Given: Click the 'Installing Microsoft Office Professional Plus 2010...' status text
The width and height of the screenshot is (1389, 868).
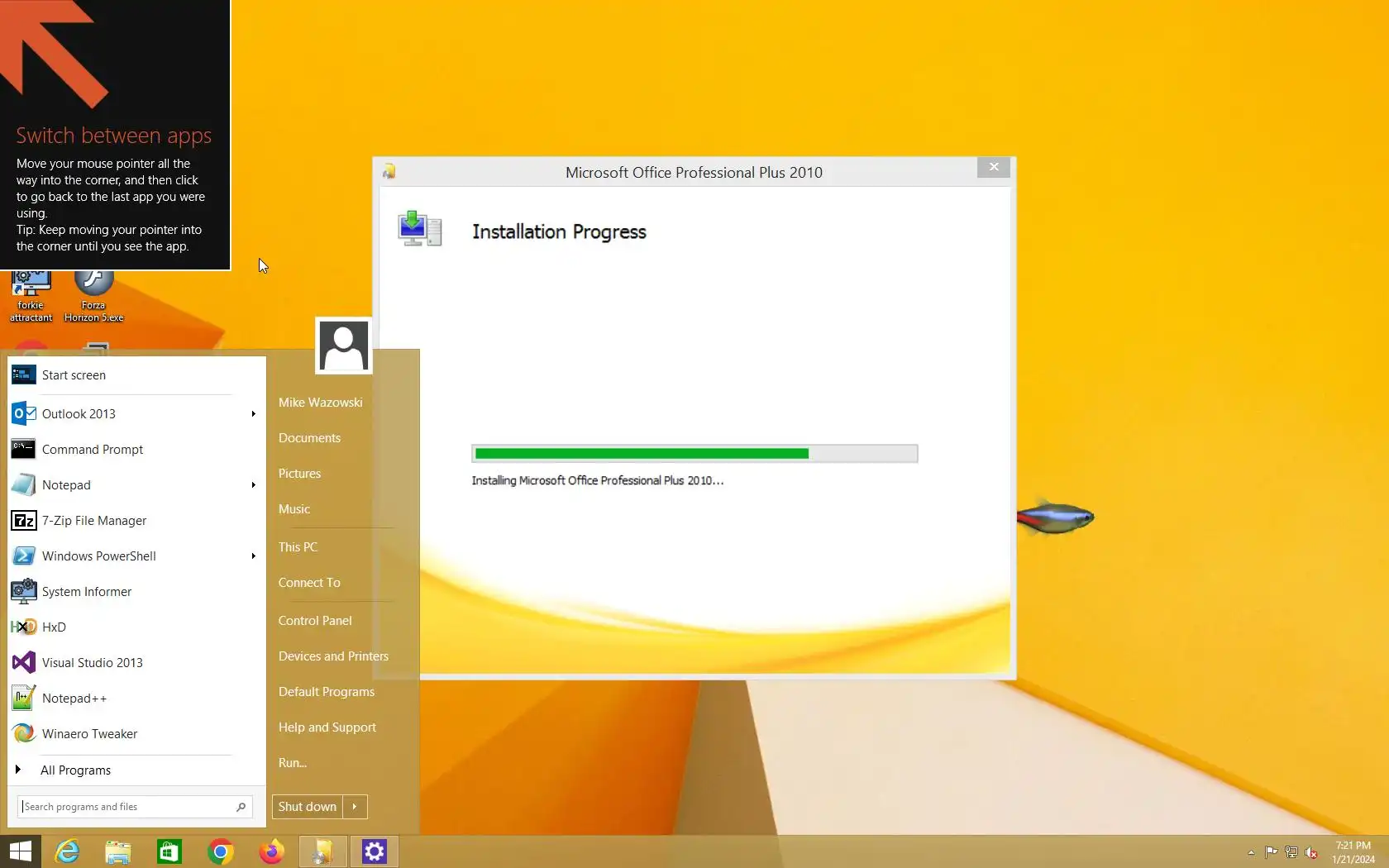Looking at the screenshot, I should (598, 480).
